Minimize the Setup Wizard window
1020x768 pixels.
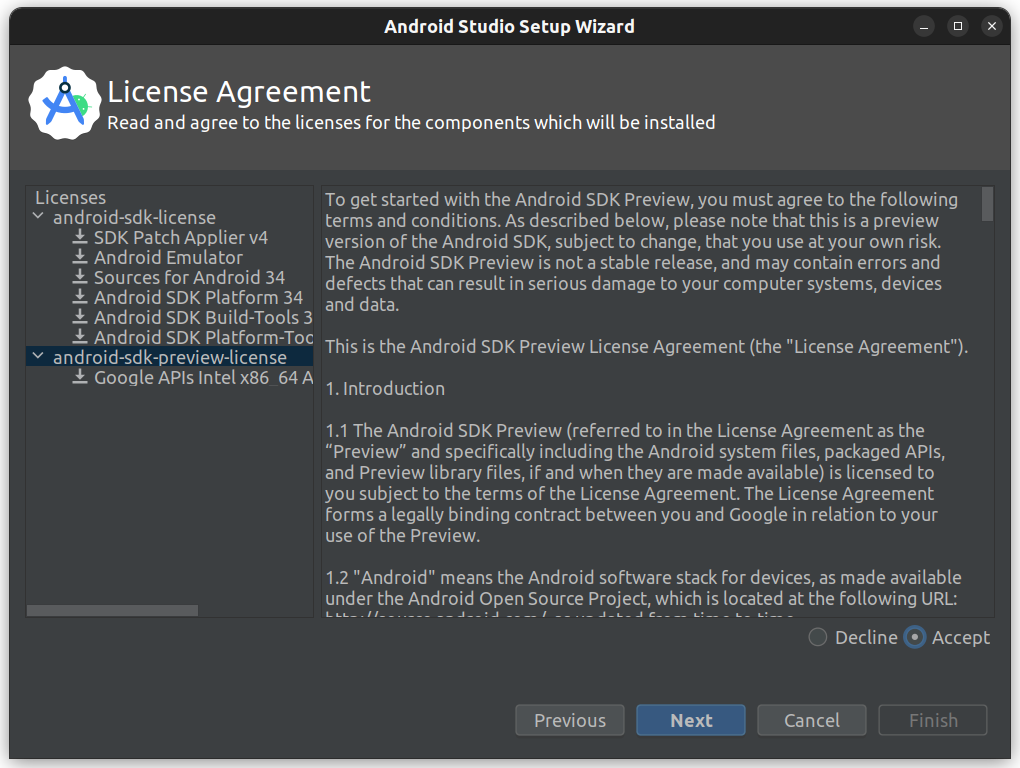click(x=924, y=27)
